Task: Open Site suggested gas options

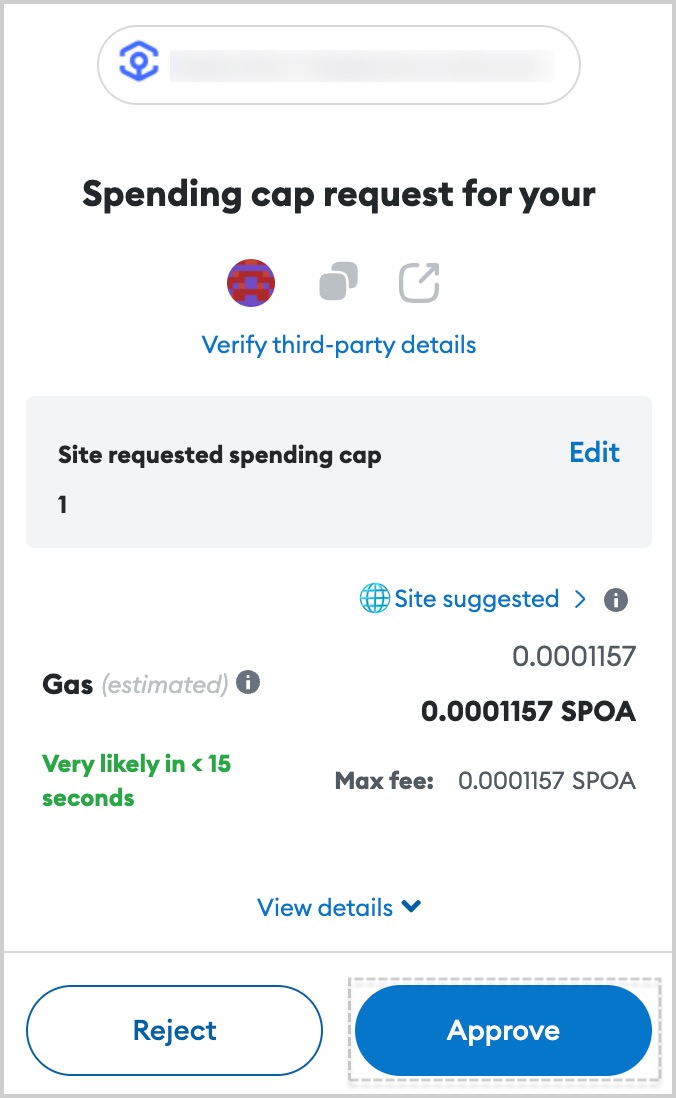Action: coord(476,599)
